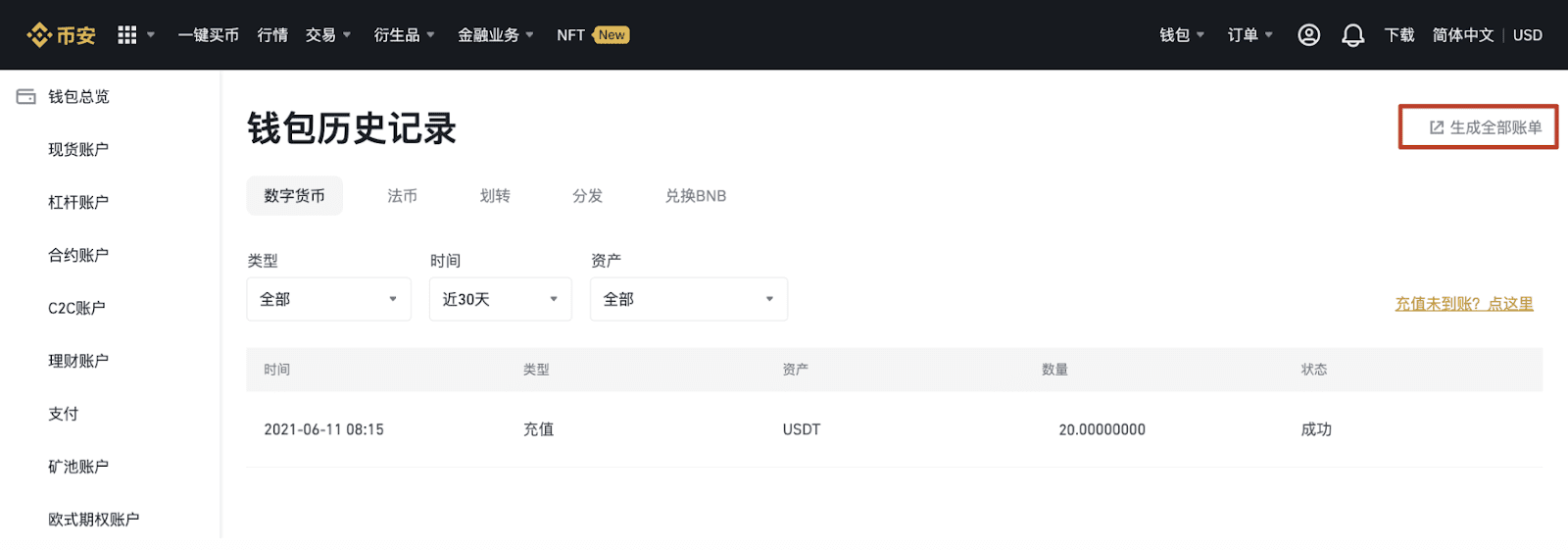This screenshot has height=550, width=1568.
Task: Open the 时间 dropdown showing 近30天
Action: point(500,299)
